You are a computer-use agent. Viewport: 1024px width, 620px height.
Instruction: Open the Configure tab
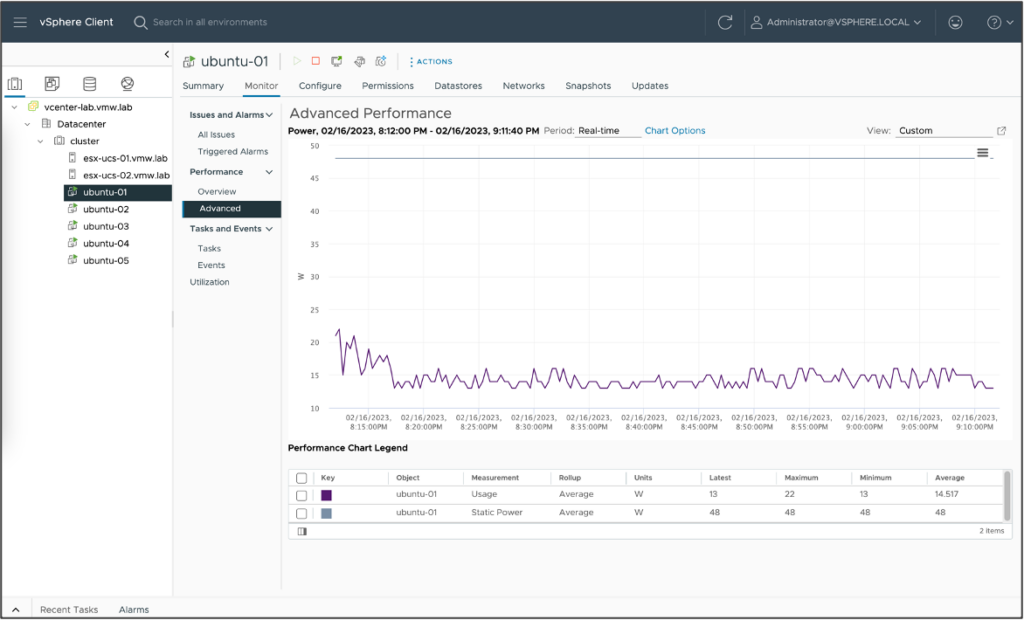[320, 86]
